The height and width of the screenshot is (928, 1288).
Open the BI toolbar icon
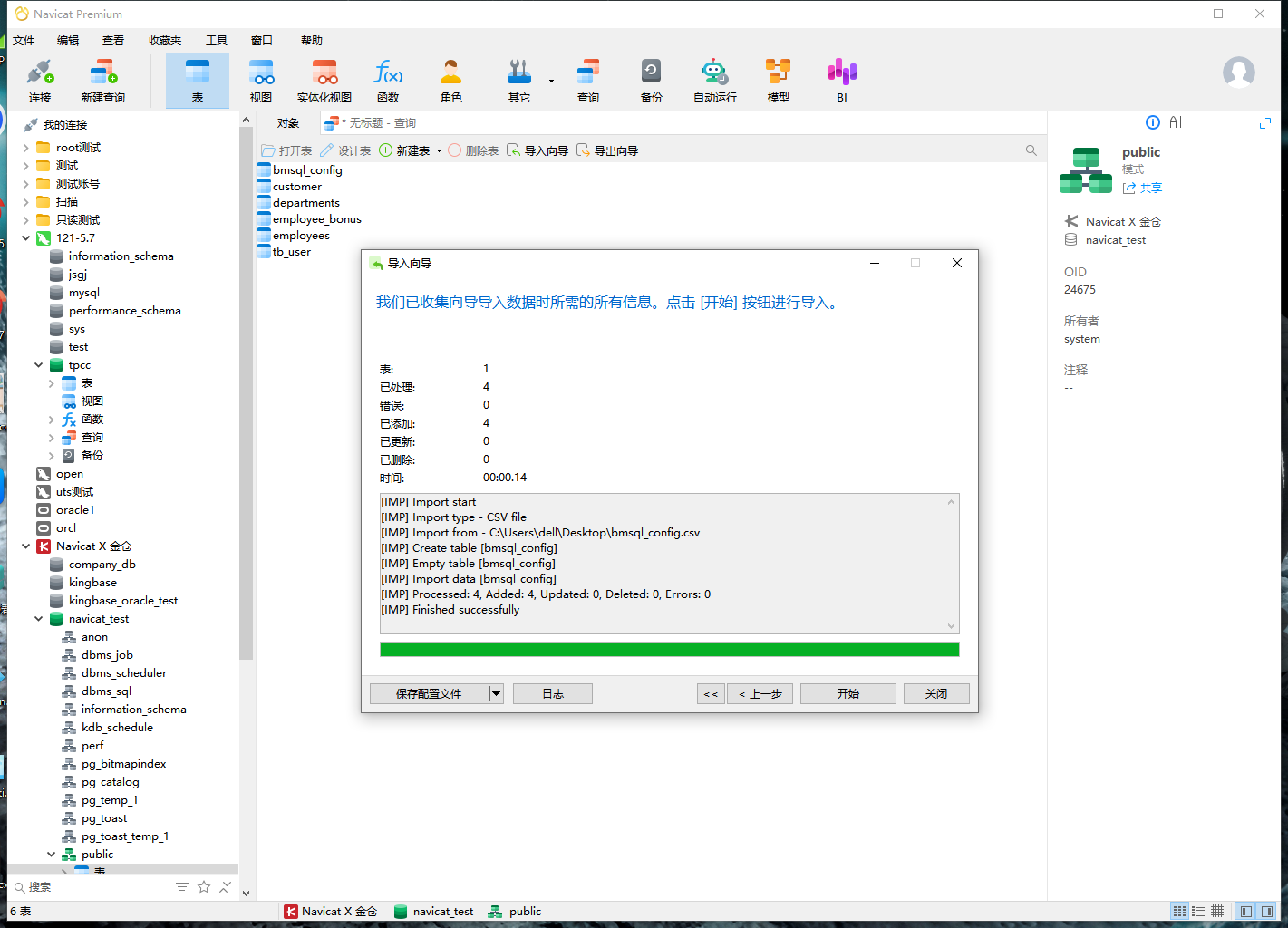pyautogui.click(x=842, y=82)
